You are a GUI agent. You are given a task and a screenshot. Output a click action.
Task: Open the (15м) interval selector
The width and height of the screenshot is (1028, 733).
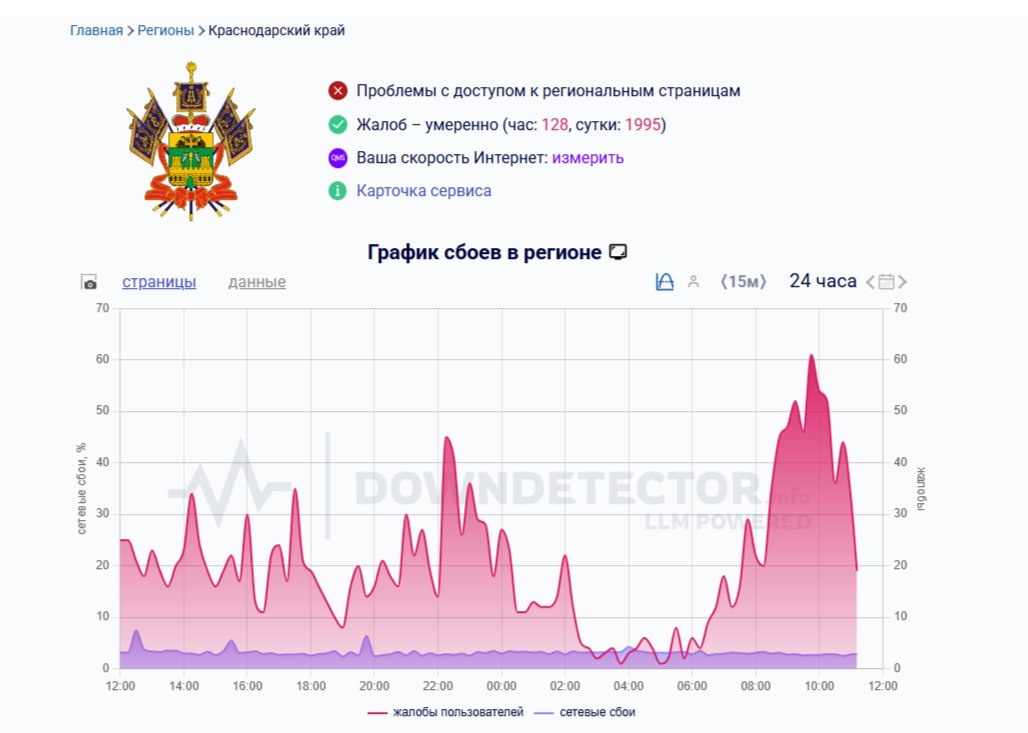743,281
